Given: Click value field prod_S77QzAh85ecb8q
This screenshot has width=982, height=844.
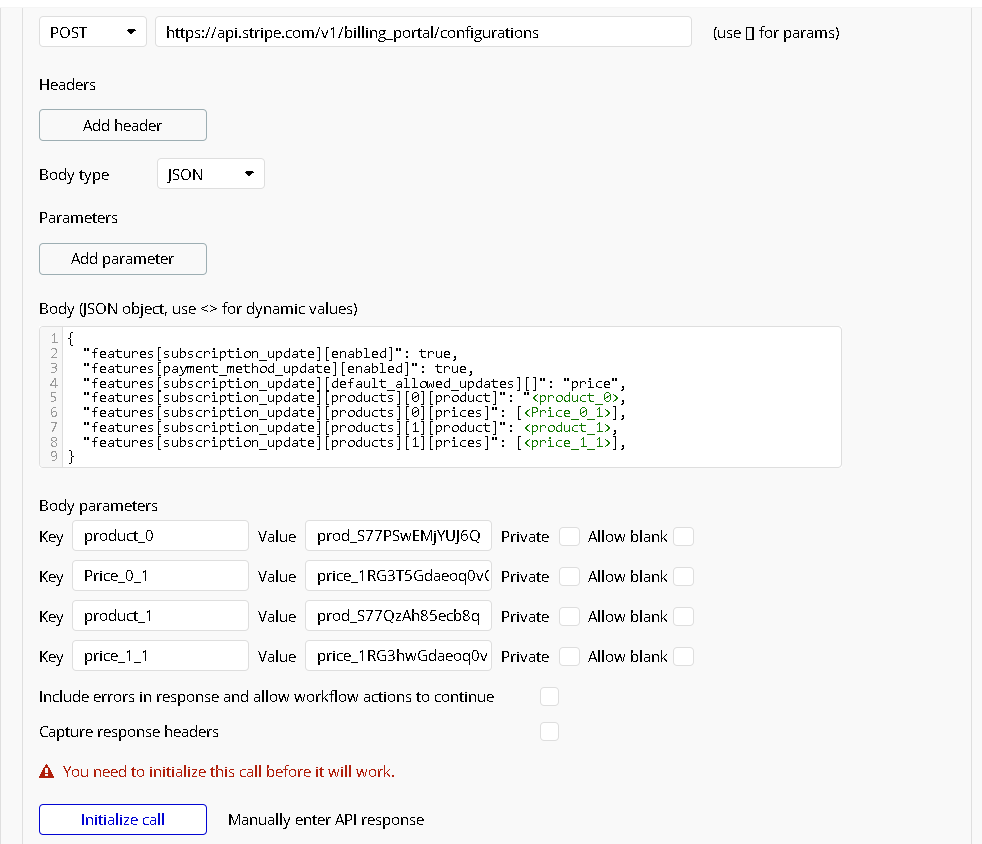Looking at the screenshot, I should [398, 616].
